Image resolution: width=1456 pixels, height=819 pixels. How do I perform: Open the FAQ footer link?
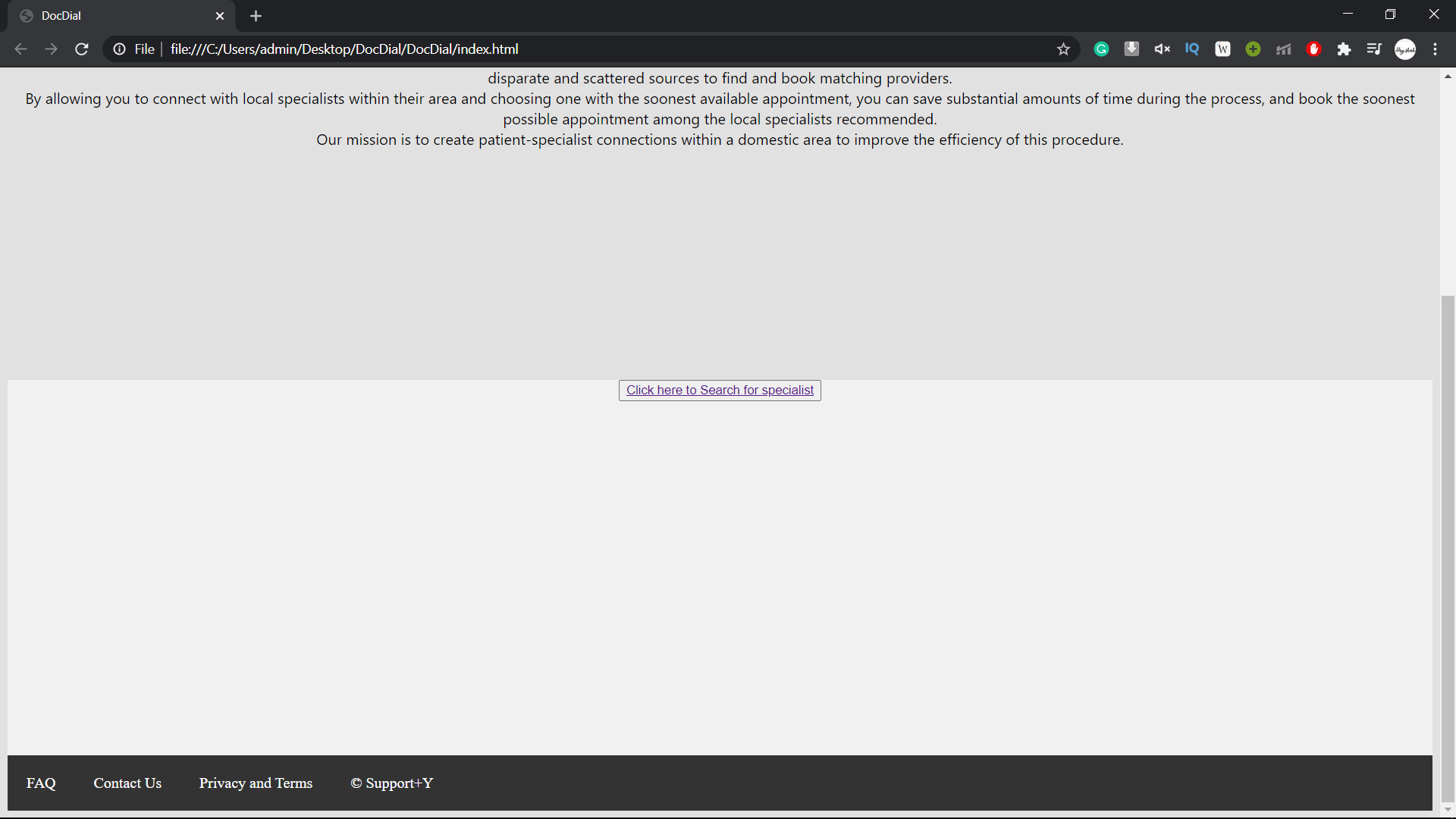41,783
